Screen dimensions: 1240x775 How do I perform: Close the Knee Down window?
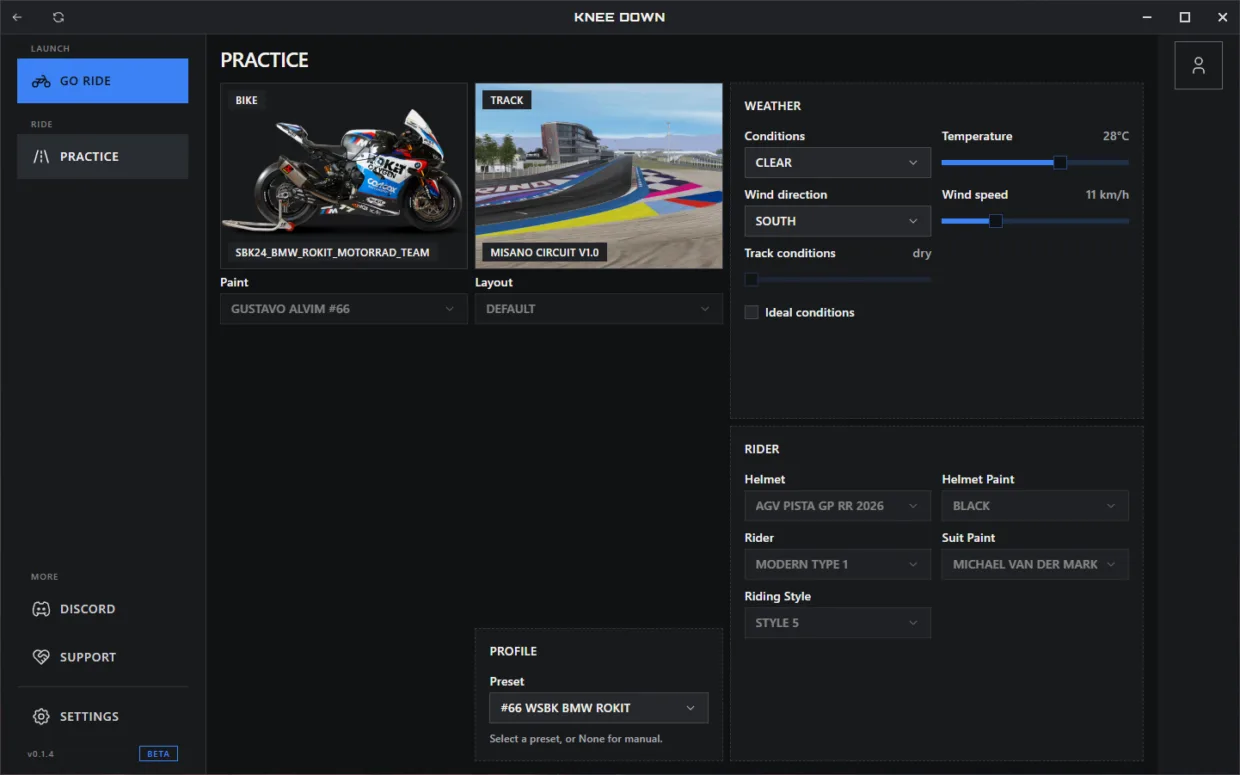[x=1222, y=17]
